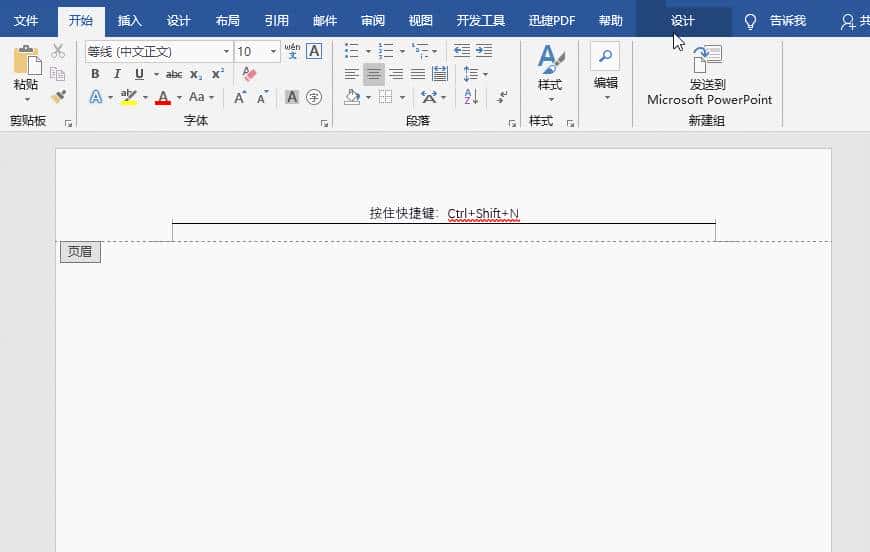This screenshot has width=870, height=552.
Task: Decrease font size with shrink icon
Action: point(262,97)
